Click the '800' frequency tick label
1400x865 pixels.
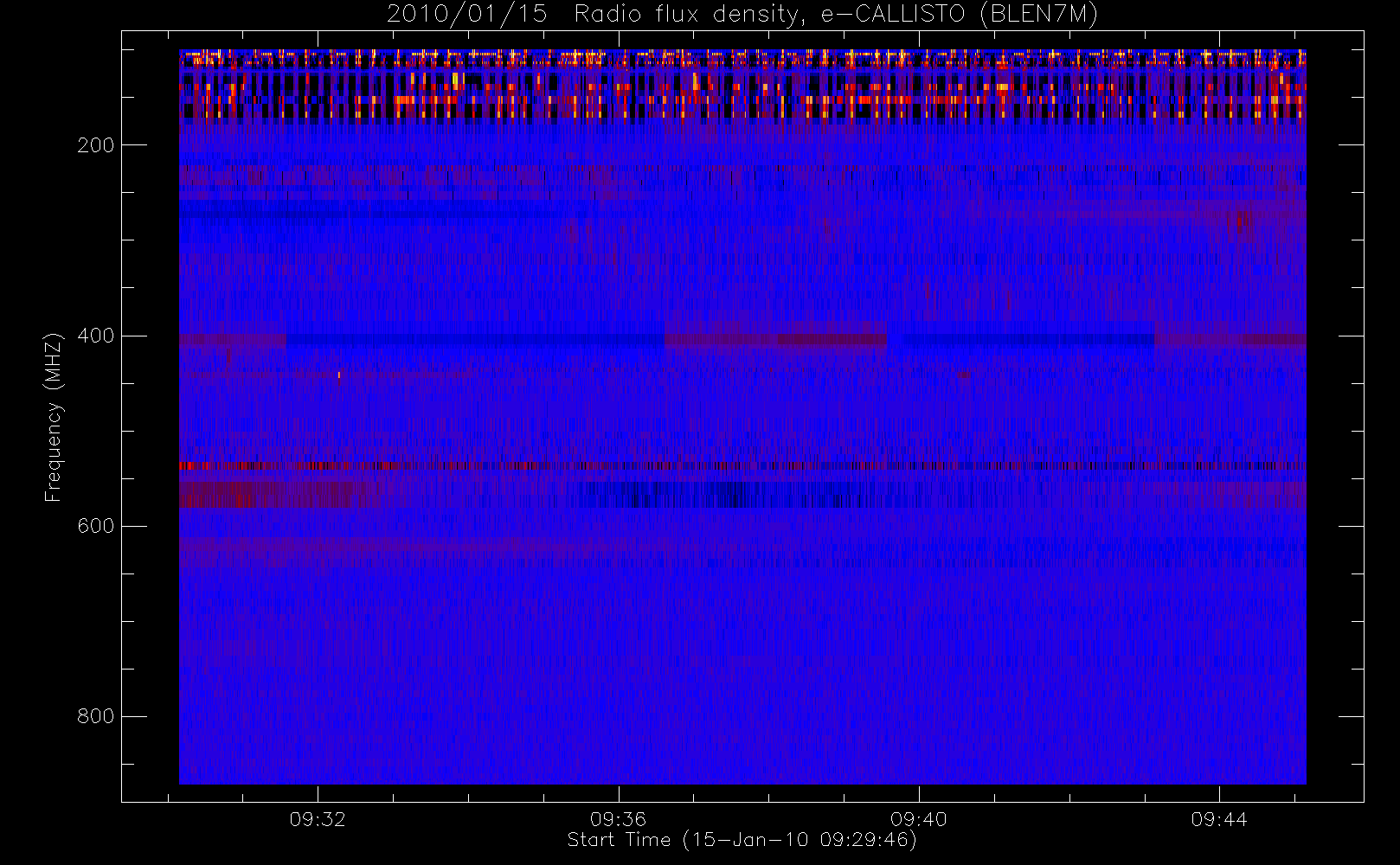[95, 716]
